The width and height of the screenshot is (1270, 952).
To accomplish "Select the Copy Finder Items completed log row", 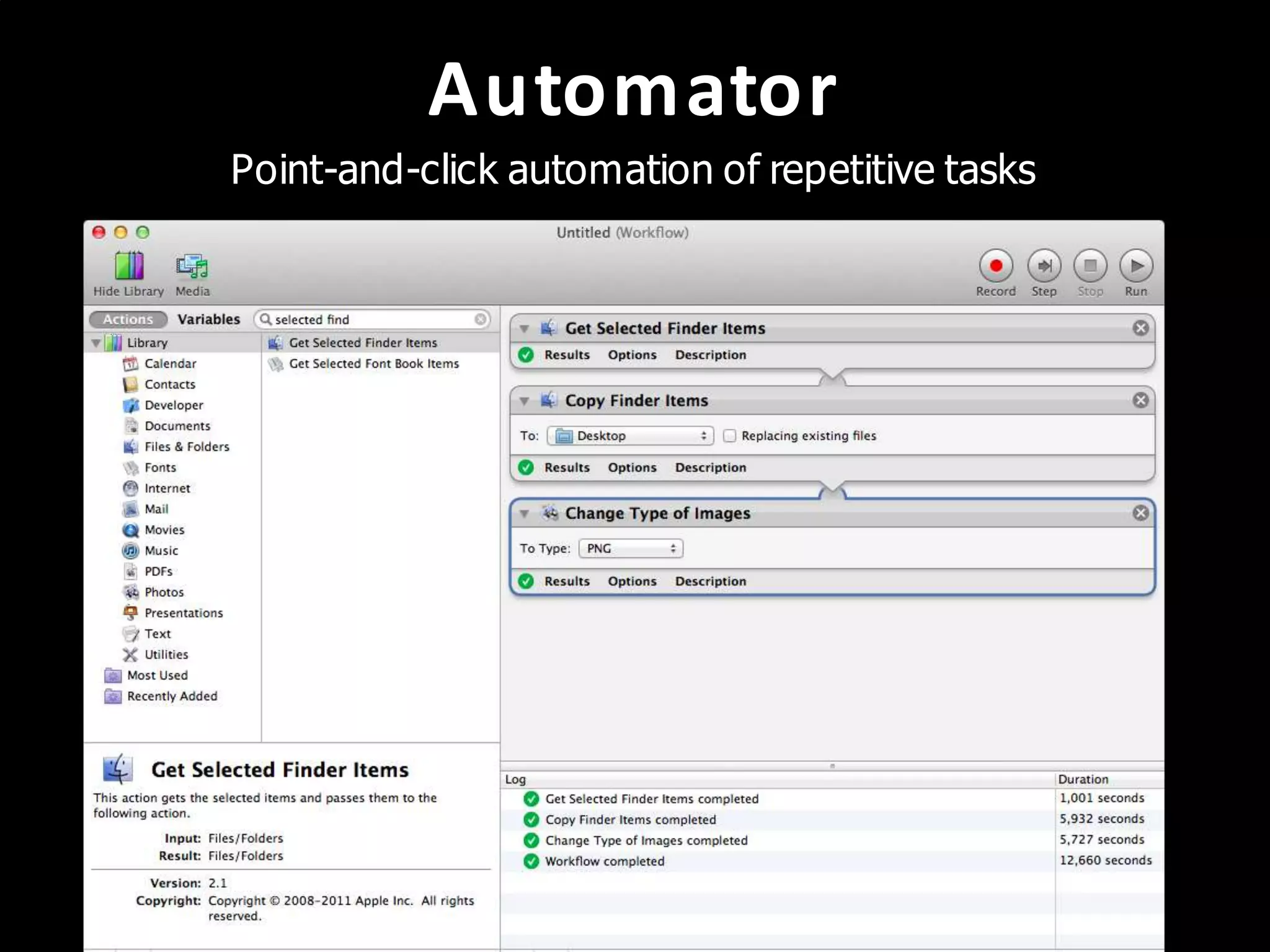I will click(x=832, y=819).
